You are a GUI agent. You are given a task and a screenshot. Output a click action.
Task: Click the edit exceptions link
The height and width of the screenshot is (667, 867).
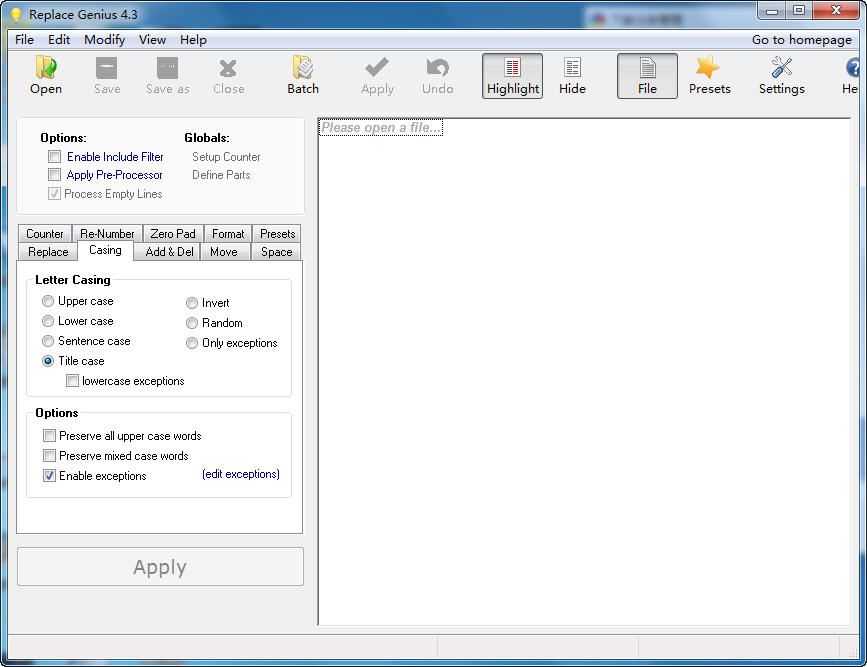[x=240, y=474]
